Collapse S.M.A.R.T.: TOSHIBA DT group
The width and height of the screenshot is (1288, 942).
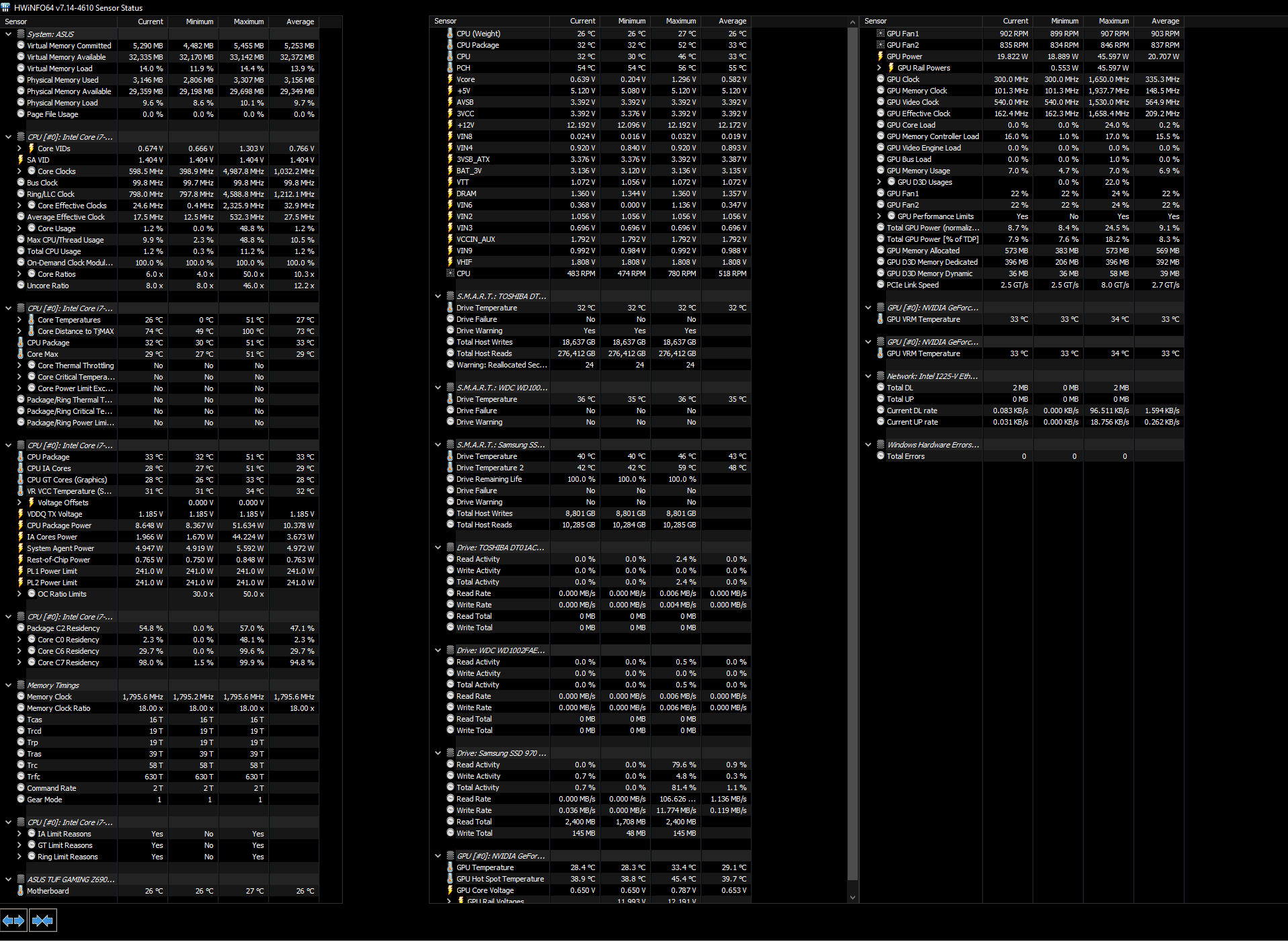tap(438, 296)
